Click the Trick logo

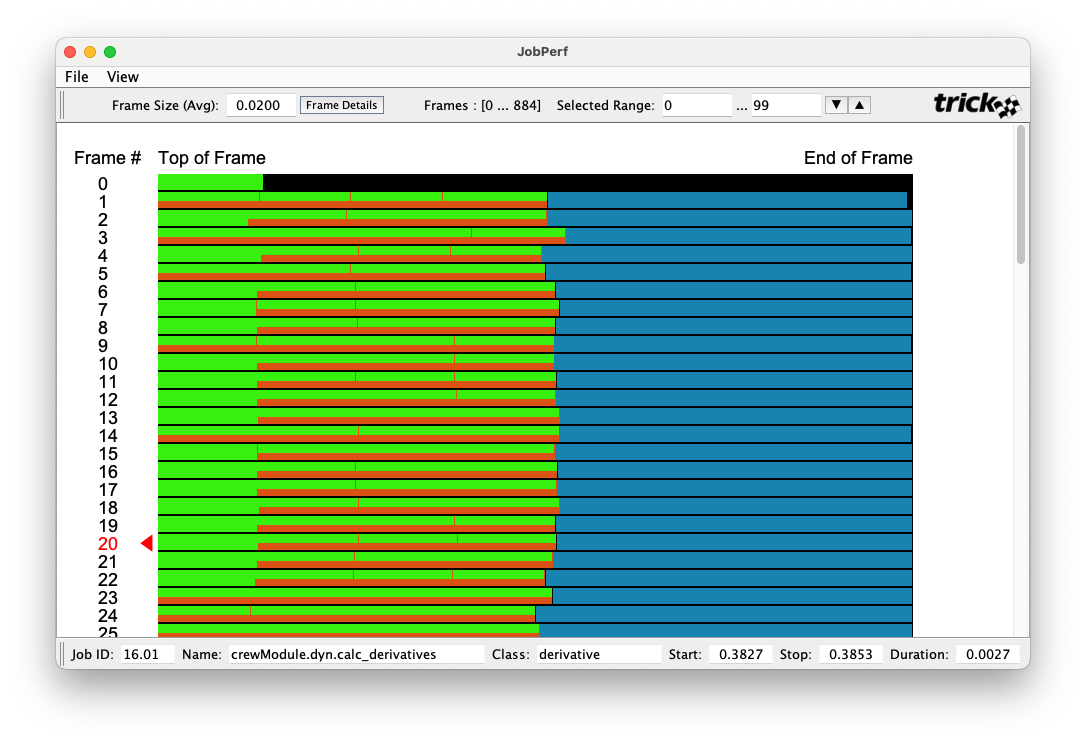point(977,105)
